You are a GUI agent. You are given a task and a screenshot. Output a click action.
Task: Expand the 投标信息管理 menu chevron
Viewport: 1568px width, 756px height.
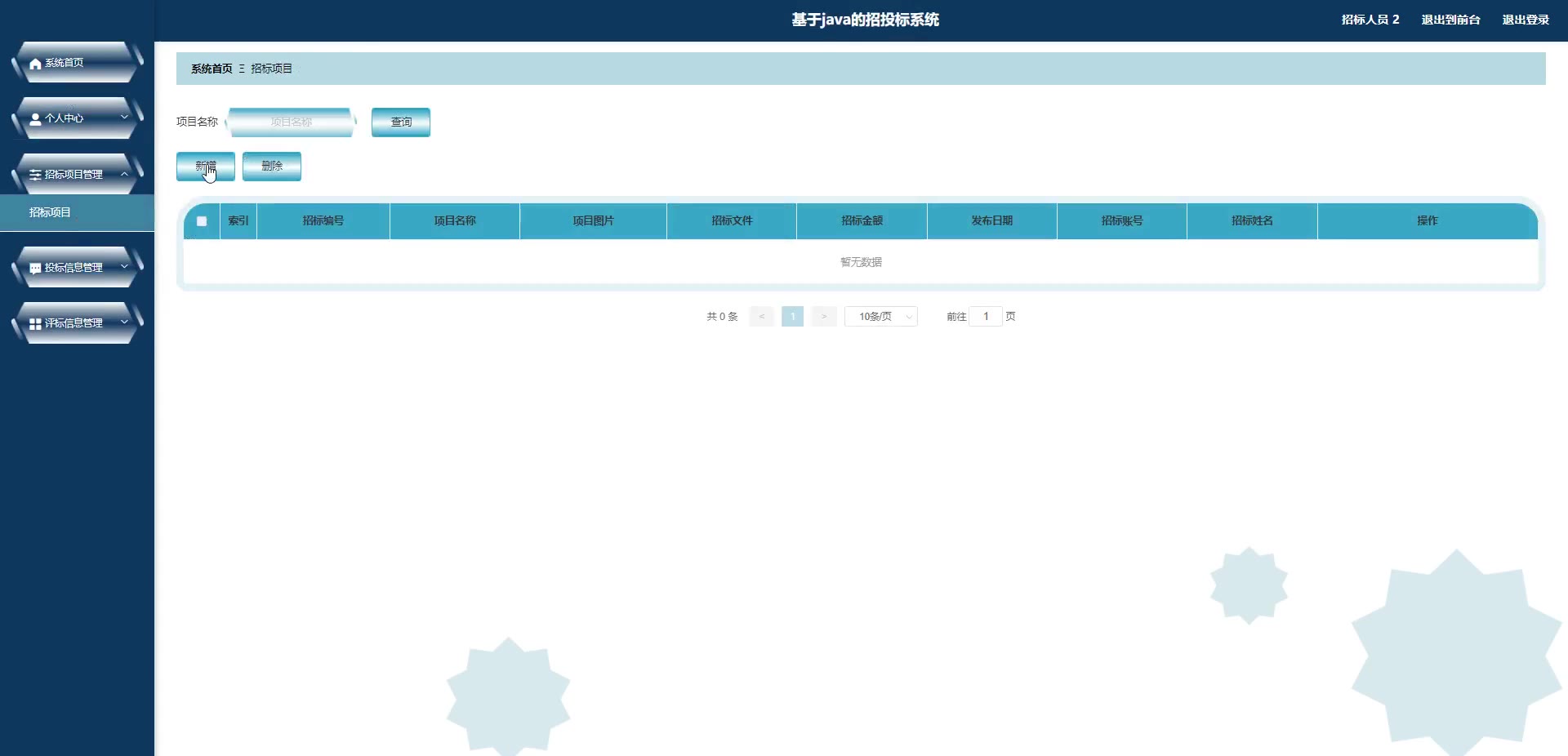point(124,267)
